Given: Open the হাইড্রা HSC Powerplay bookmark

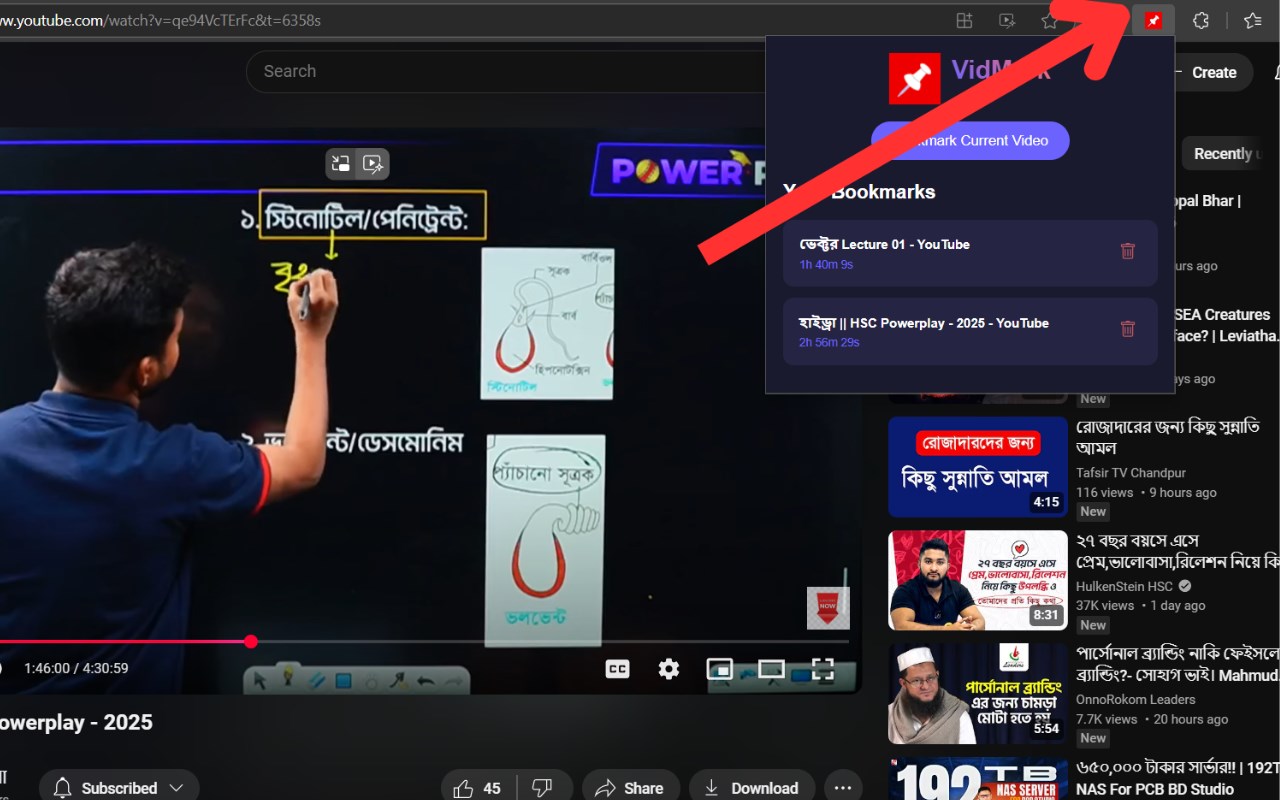Looking at the screenshot, I should (970, 331).
